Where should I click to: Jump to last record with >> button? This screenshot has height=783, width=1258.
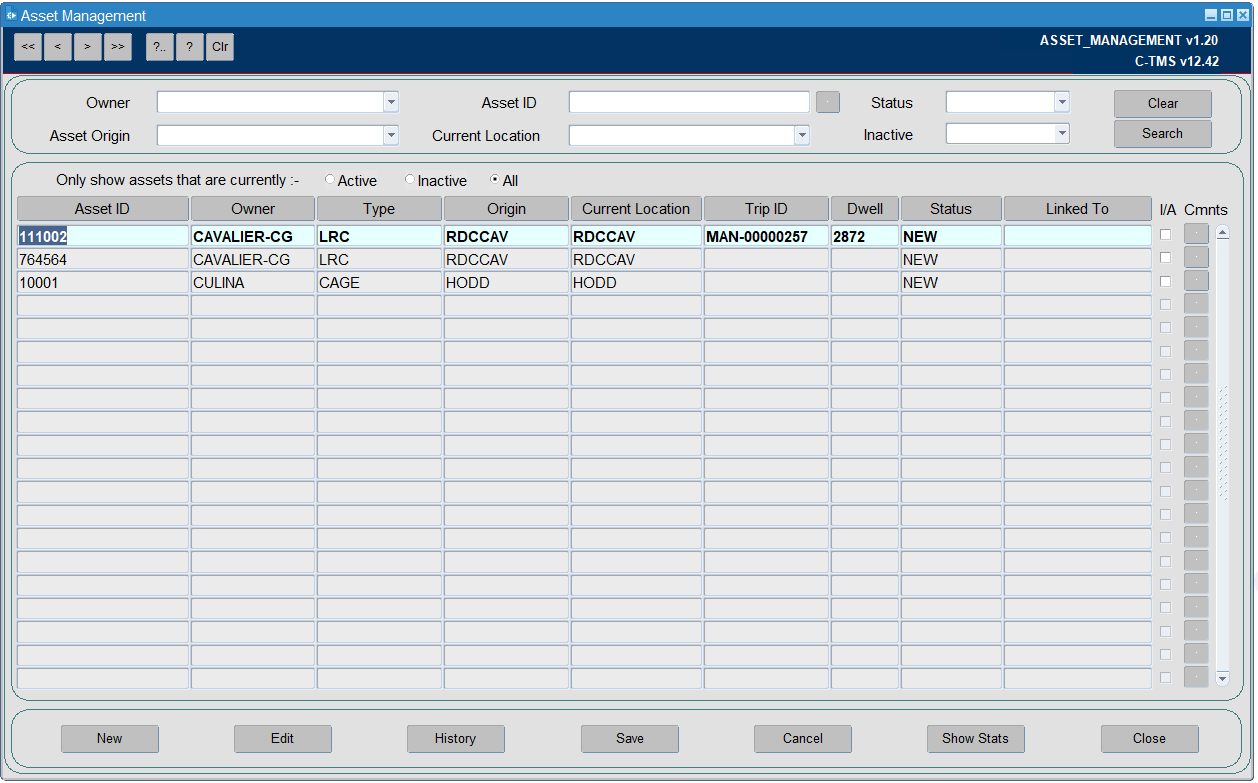(118, 47)
